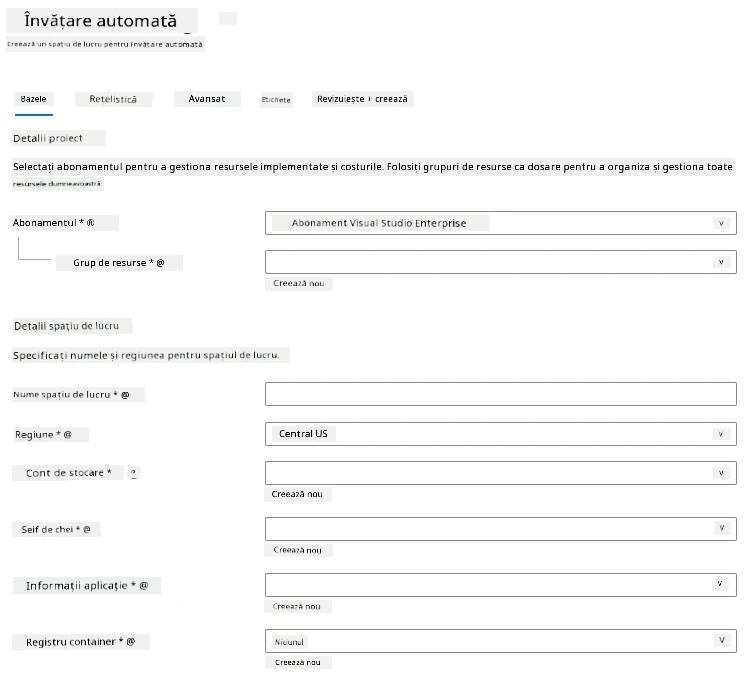Click info icon next to Registru container
The image size is (746, 677).
click(x=131, y=642)
